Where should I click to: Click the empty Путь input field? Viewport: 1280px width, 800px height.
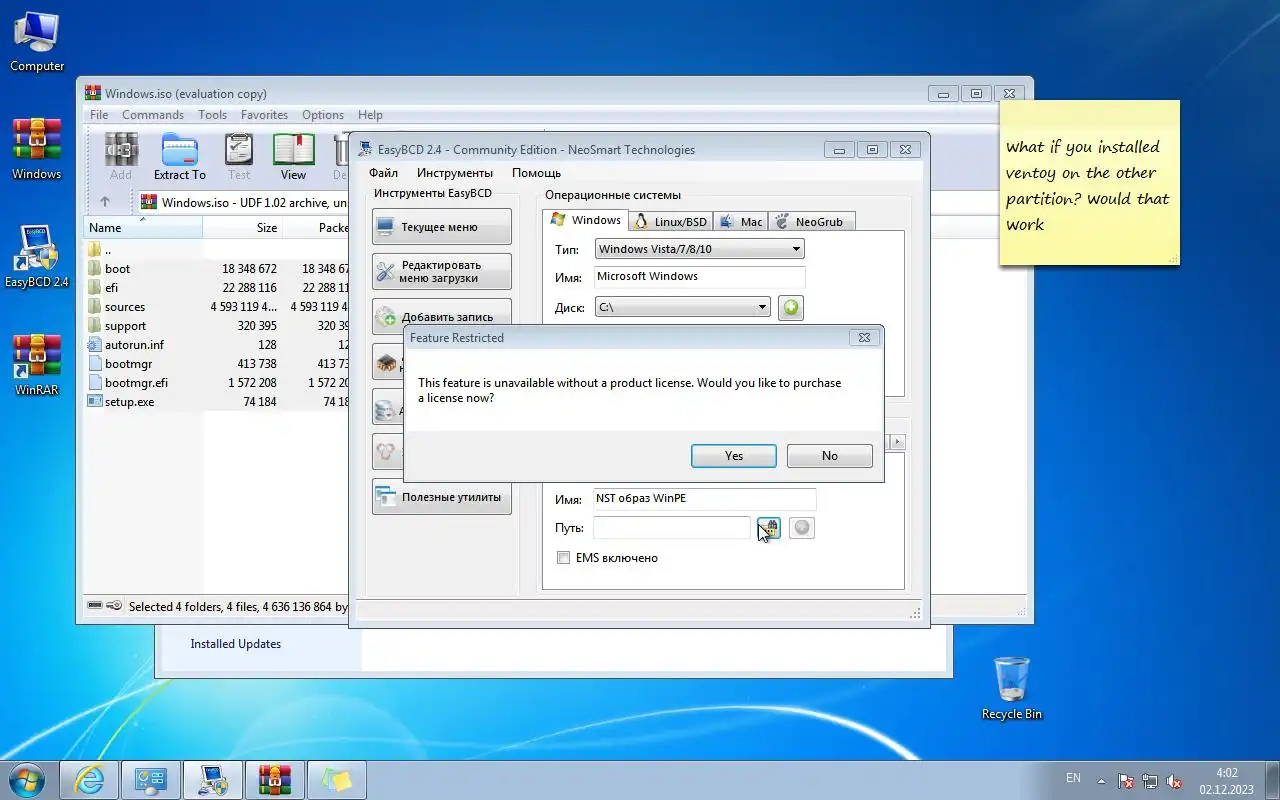point(671,527)
